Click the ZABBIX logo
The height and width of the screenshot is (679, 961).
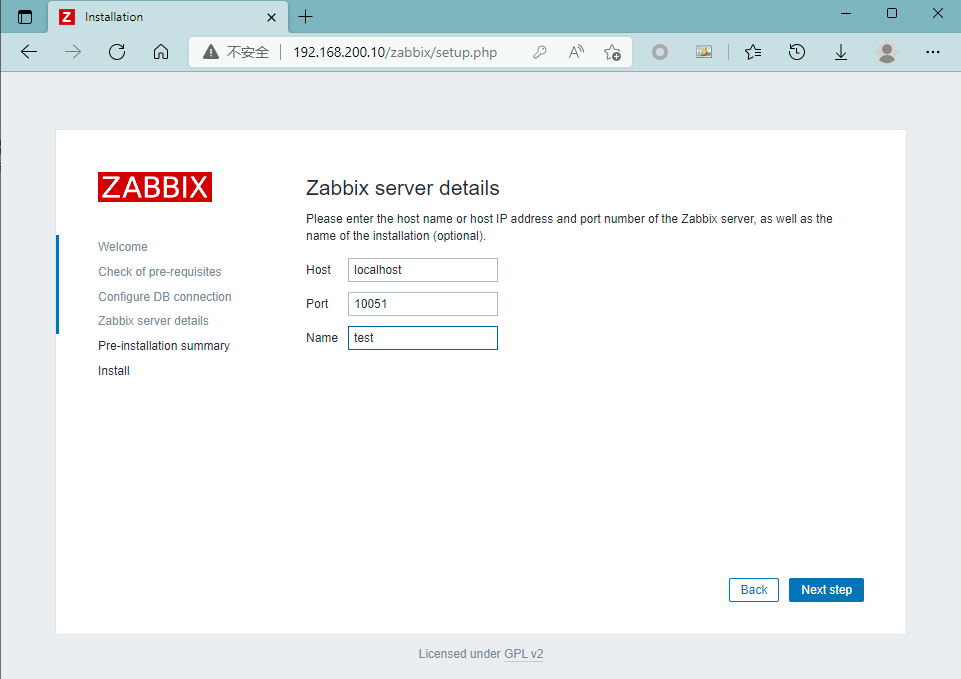click(155, 187)
